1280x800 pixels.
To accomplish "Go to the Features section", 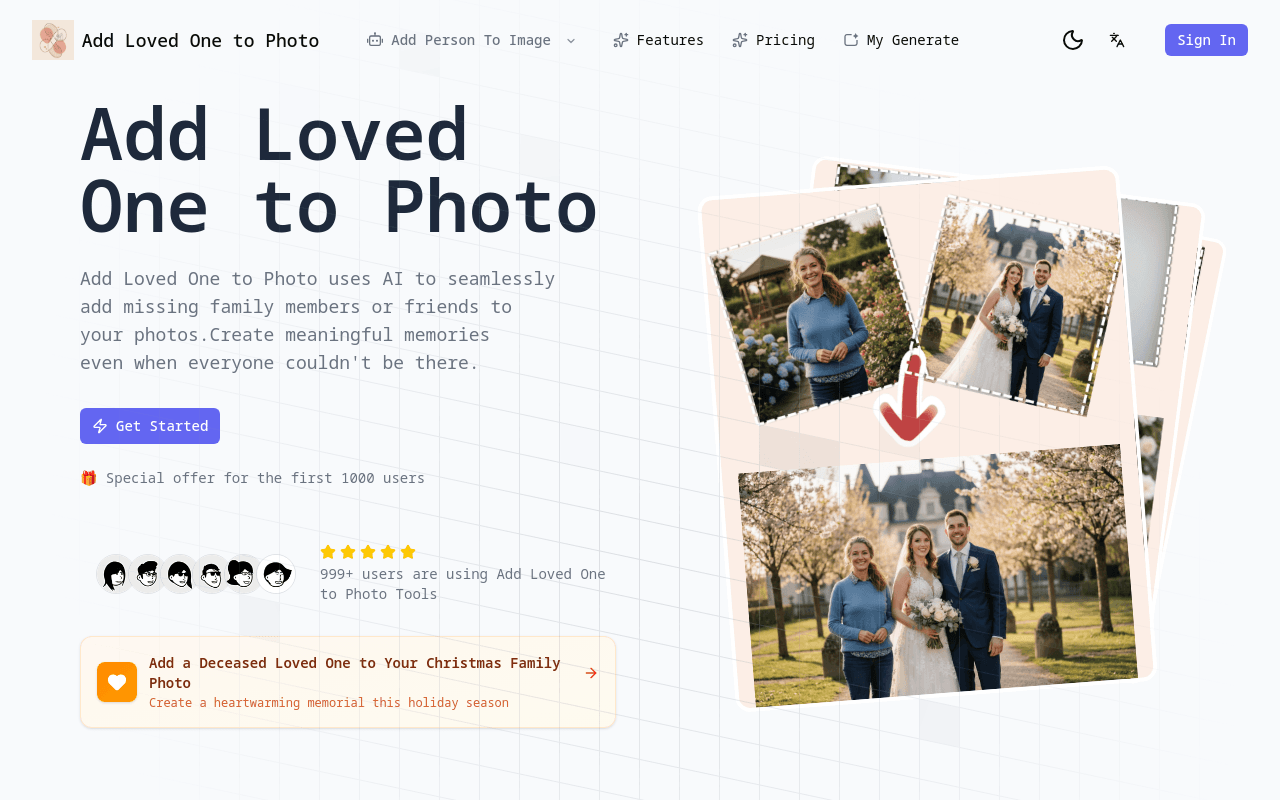I will click(x=658, y=40).
